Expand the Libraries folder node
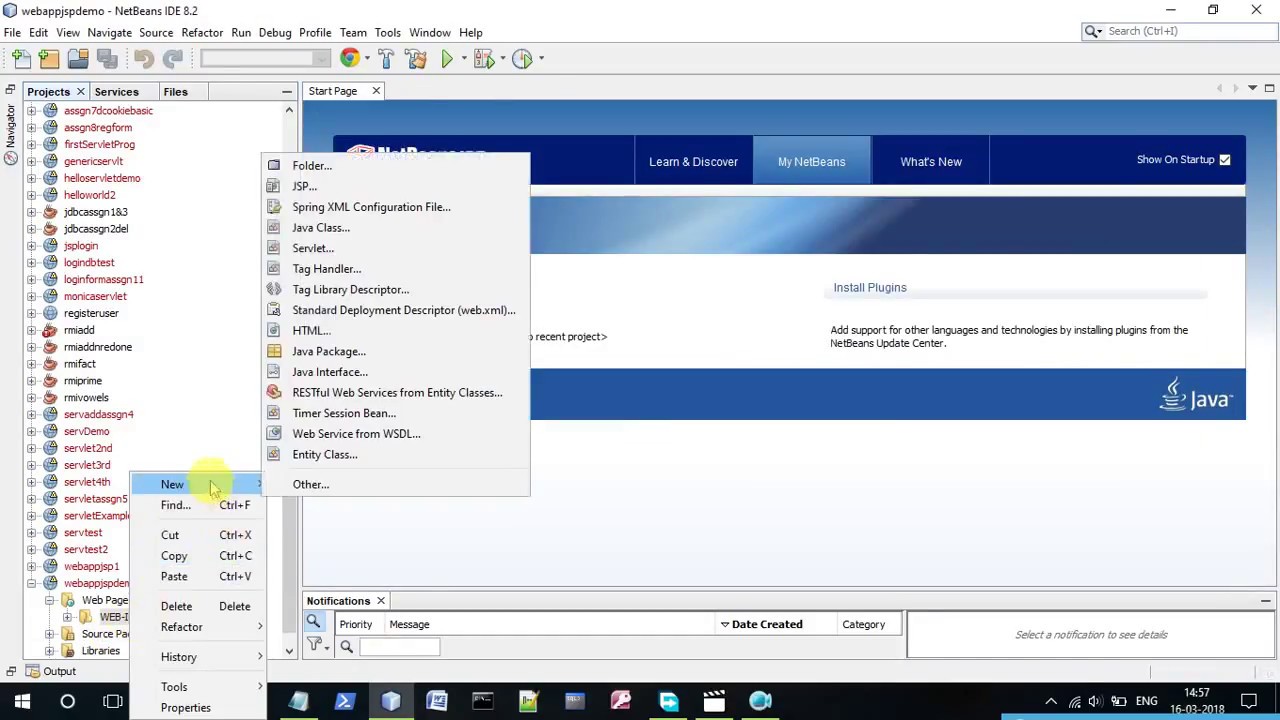 pos(49,651)
